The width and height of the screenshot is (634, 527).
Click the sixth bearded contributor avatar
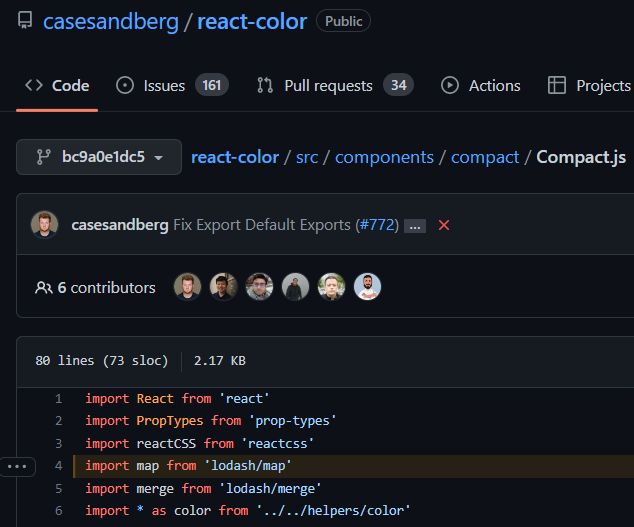[367, 287]
